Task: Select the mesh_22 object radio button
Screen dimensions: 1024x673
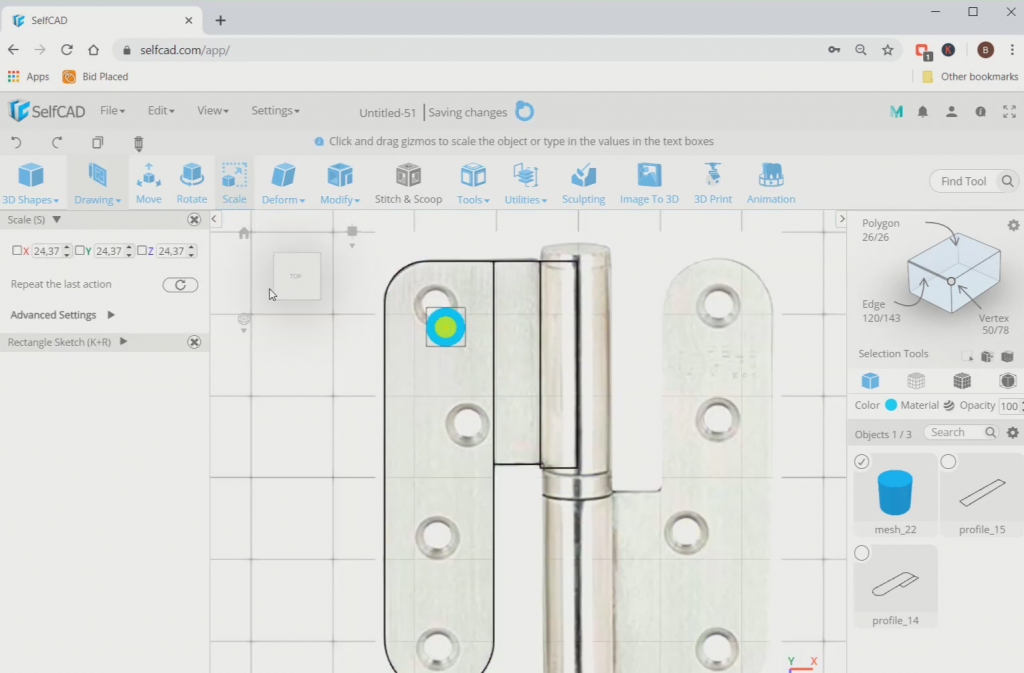Action: tap(862, 461)
